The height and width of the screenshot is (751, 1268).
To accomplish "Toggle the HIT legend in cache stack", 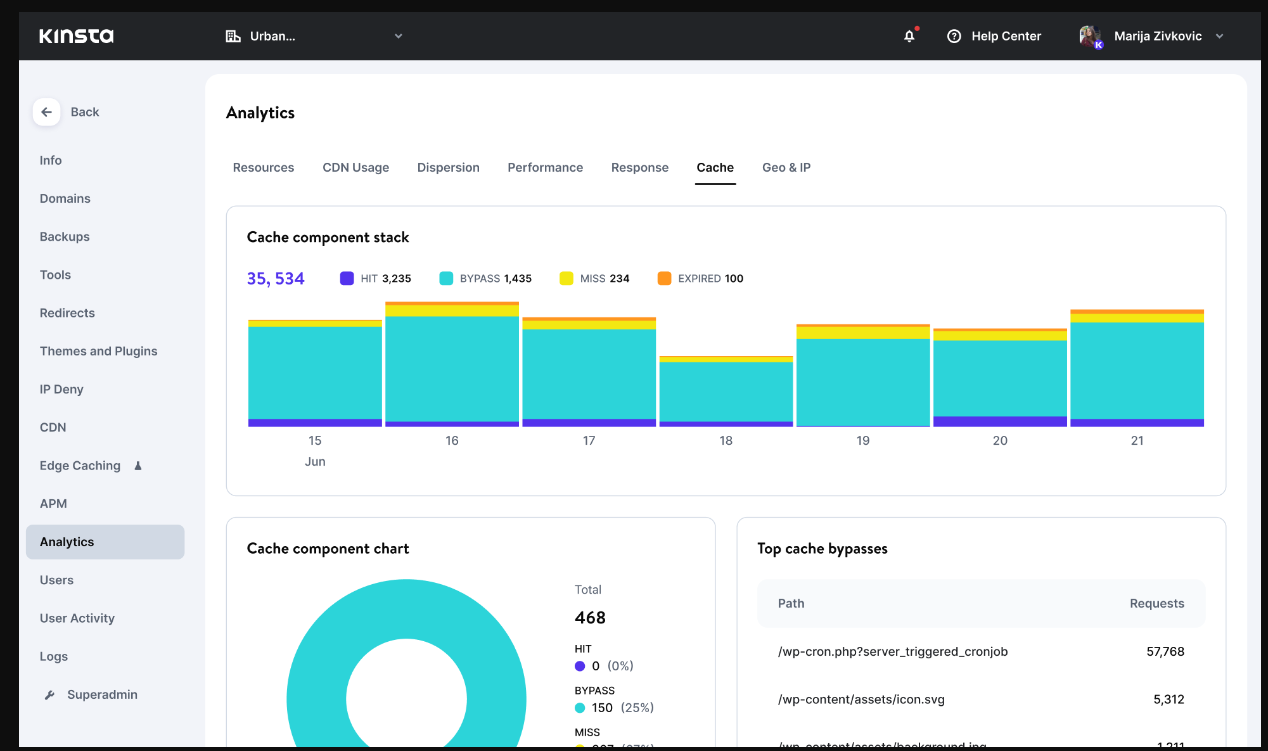I will point(375,278).
